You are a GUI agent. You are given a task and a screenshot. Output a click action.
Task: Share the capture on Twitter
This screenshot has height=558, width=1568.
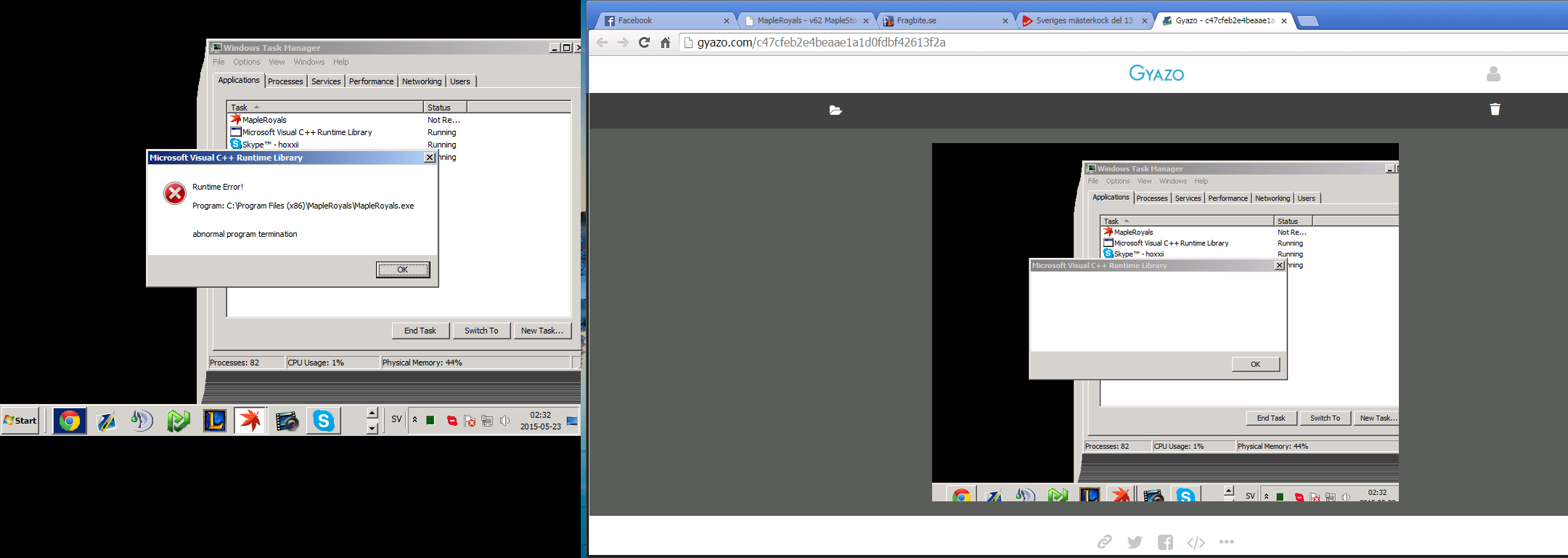tap(1135, 542)
